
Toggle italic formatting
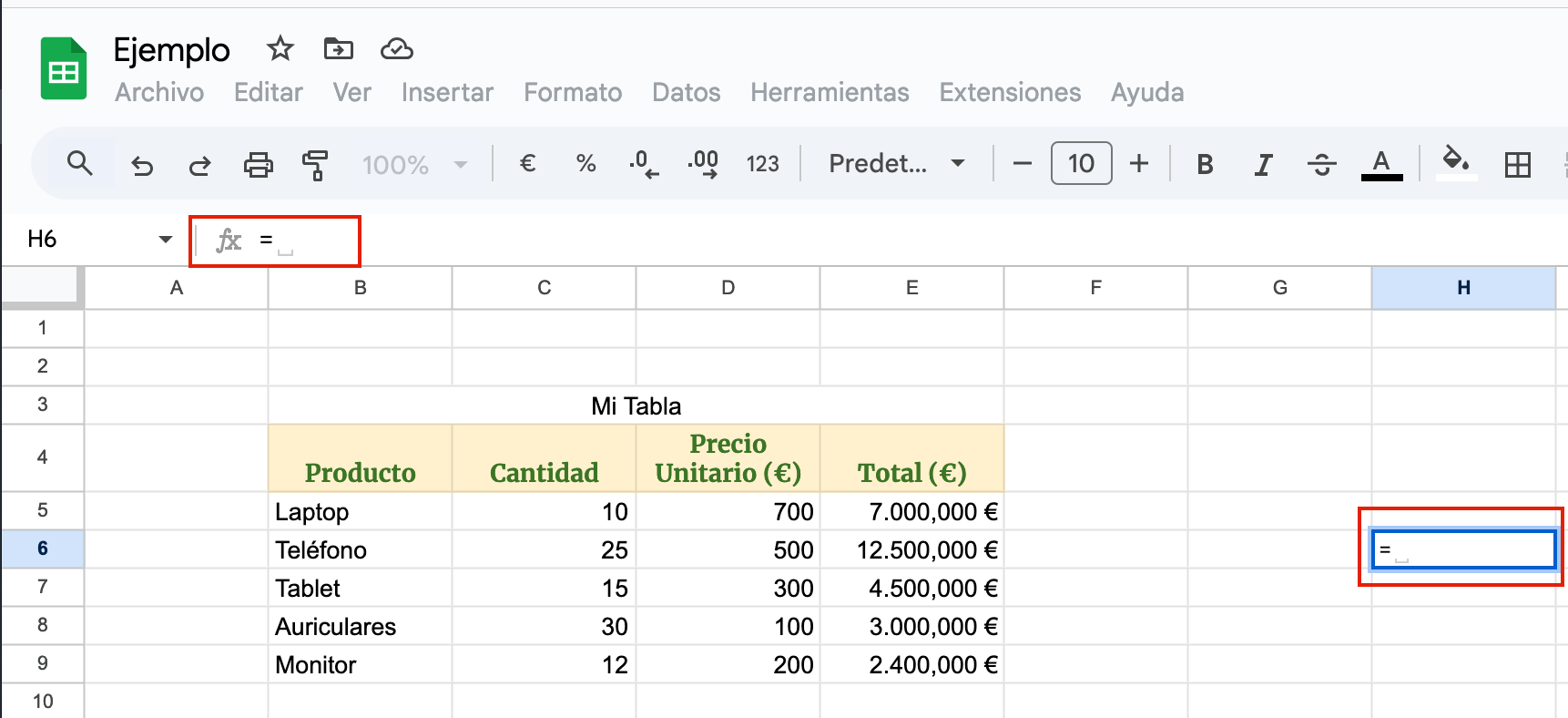(1263, 164)
